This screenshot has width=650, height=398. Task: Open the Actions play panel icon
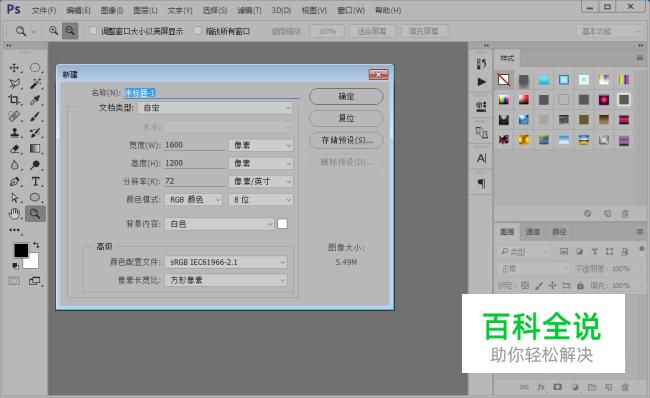481,82
